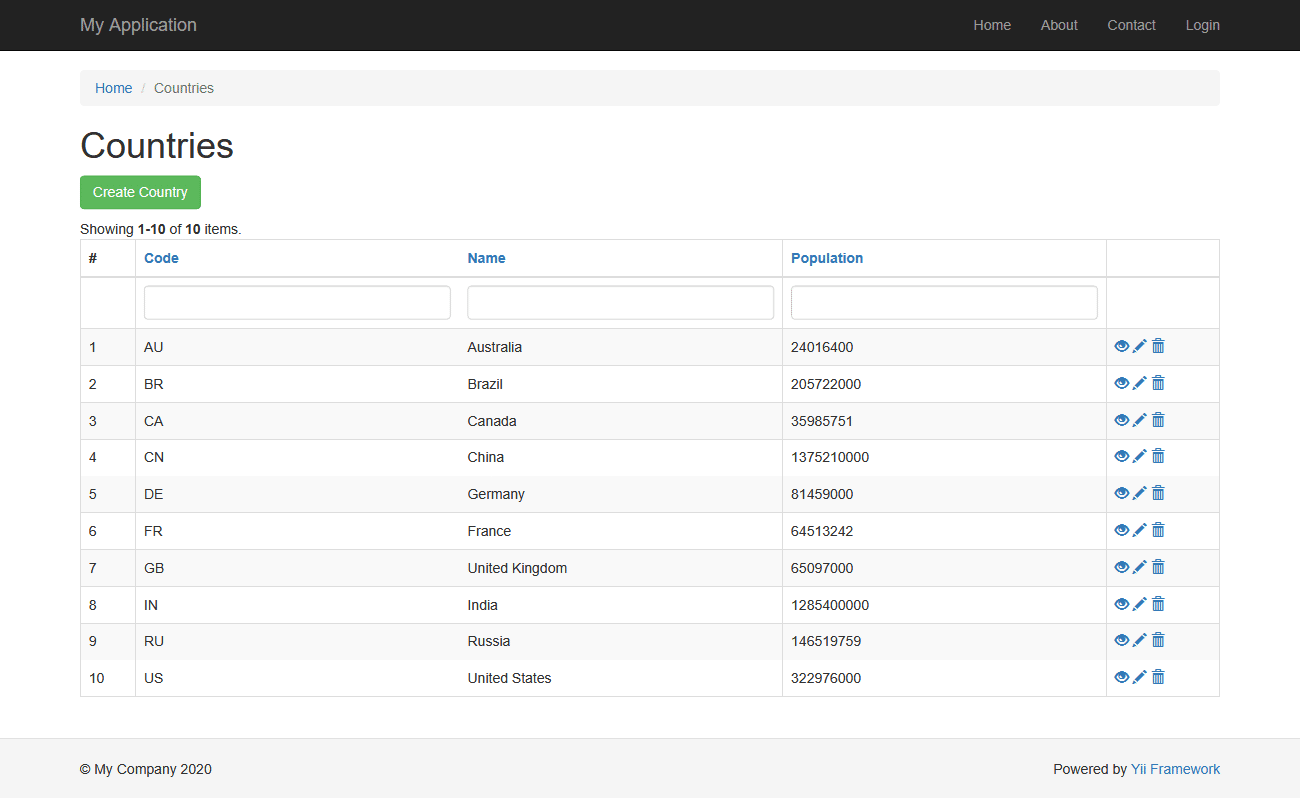The image size is (1300, 798).
Task: Show details via India's view icon
Action: tap(1122, 603)
